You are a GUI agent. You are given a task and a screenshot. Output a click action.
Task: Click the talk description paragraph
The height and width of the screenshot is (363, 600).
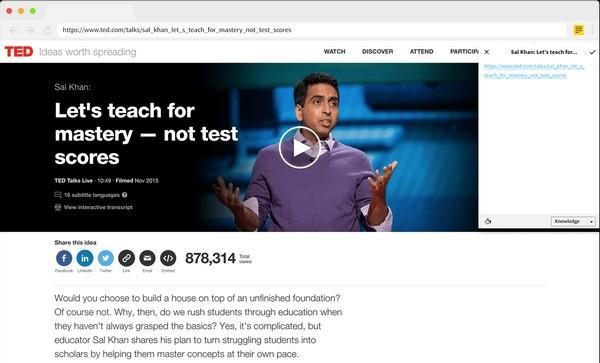coord(198,326)
